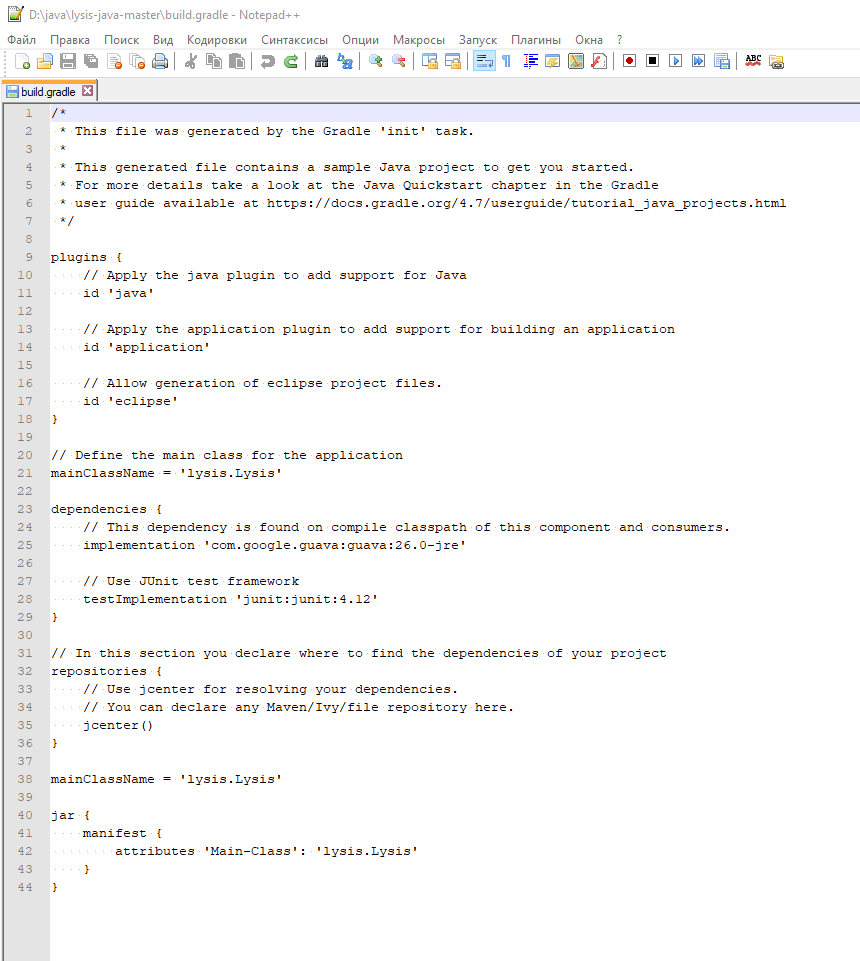The height and width of the screenshot is (961, 860).
Task: Zoom in on the text
Action: [x=374, y=60]
